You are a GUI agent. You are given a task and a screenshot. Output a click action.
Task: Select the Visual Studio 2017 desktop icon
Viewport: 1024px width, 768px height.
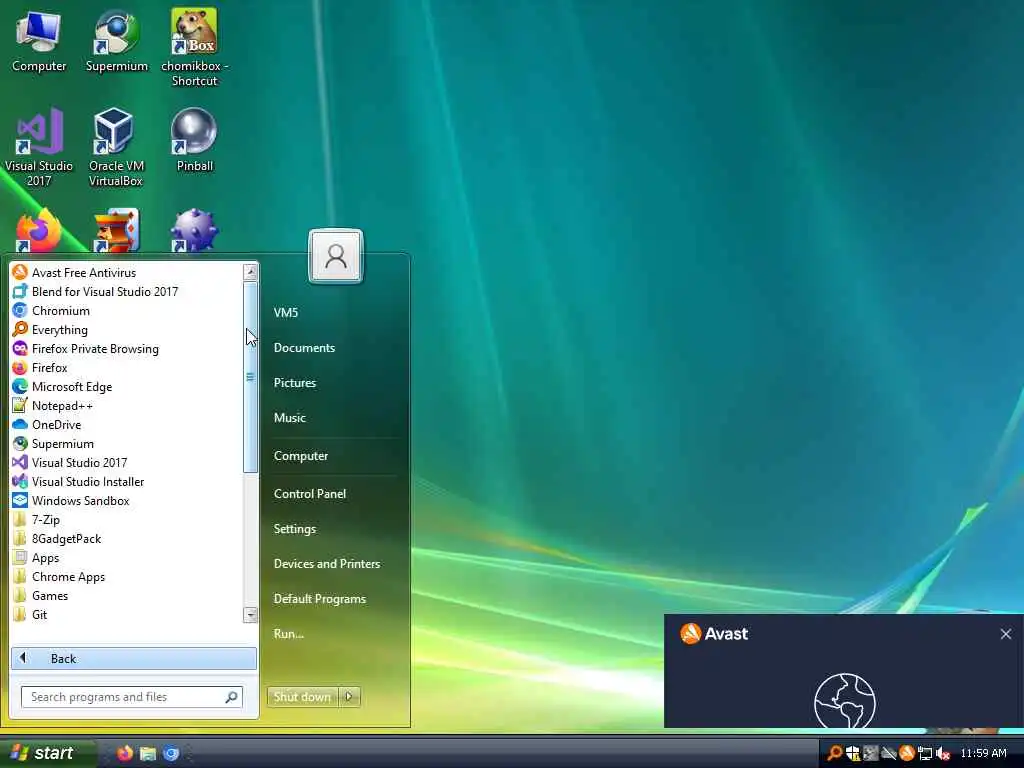pyautogui.click(x=39, y=148)
